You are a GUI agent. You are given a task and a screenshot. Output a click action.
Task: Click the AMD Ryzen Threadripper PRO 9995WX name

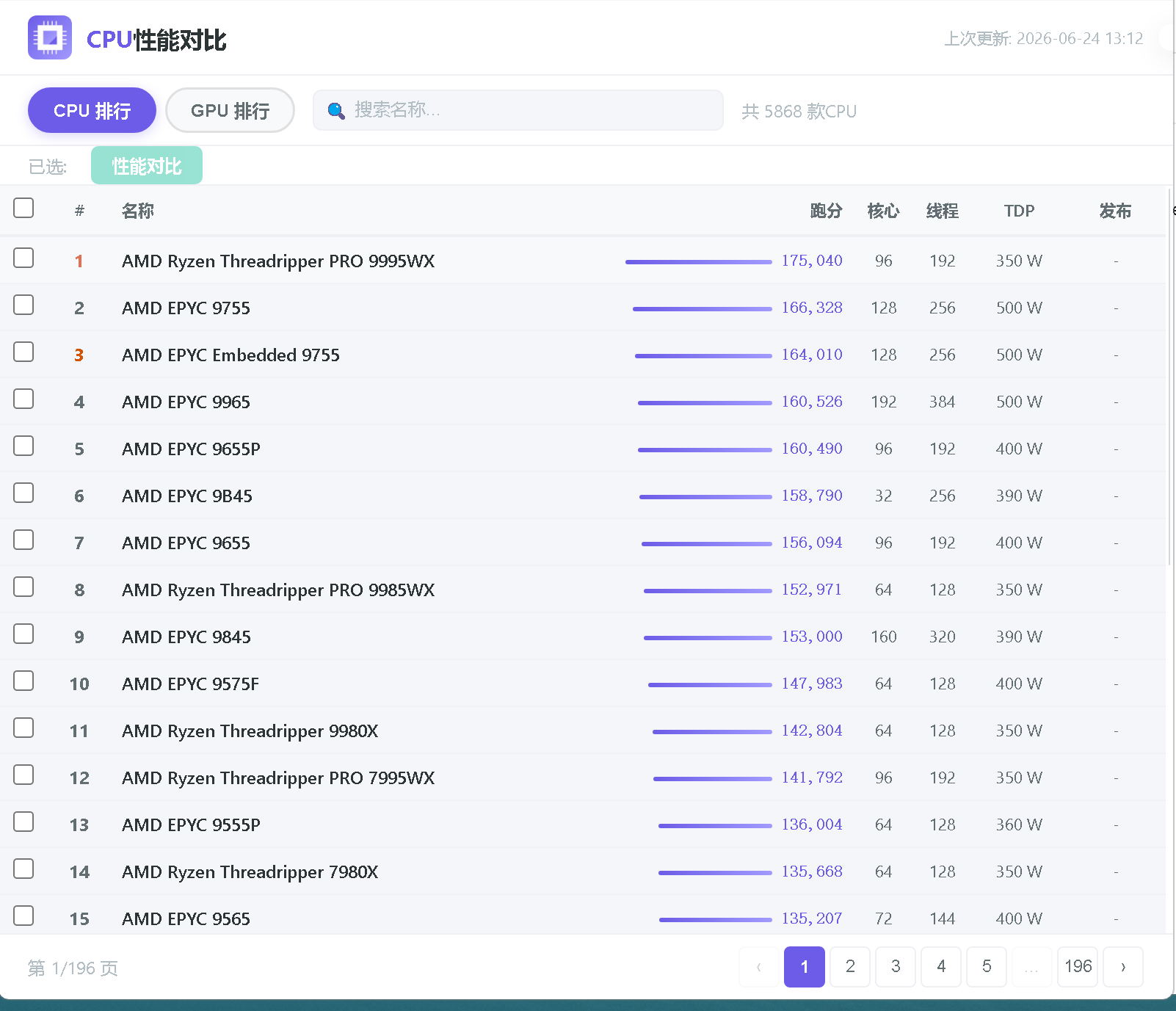278,261
